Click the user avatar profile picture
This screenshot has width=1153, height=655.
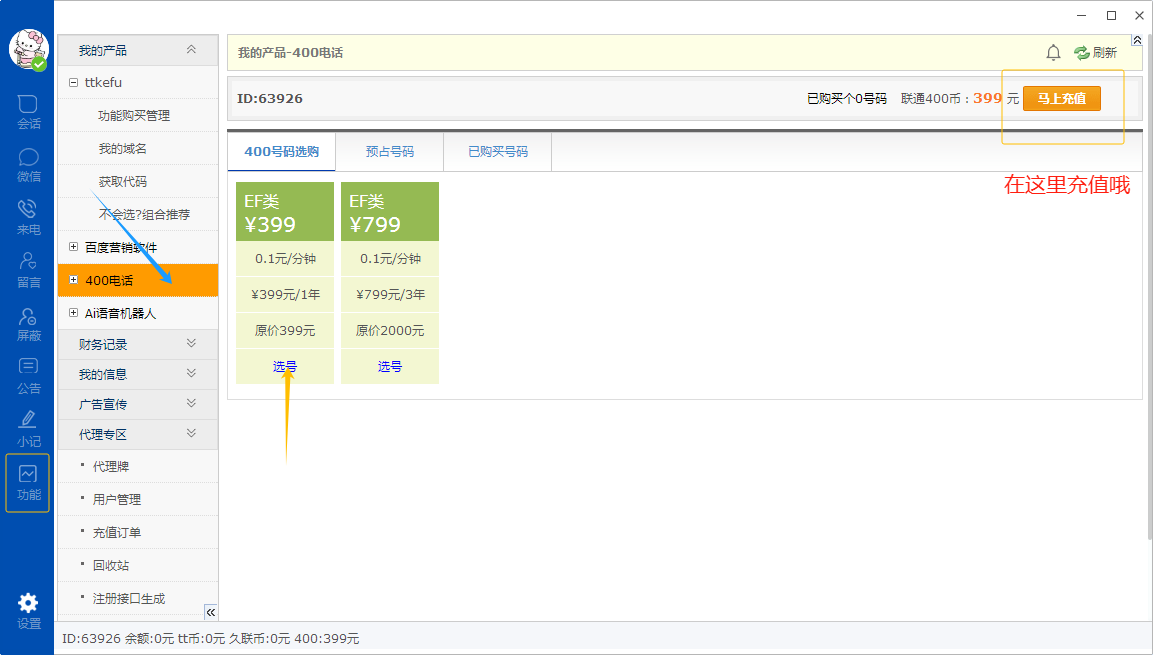tap(28, 48)
